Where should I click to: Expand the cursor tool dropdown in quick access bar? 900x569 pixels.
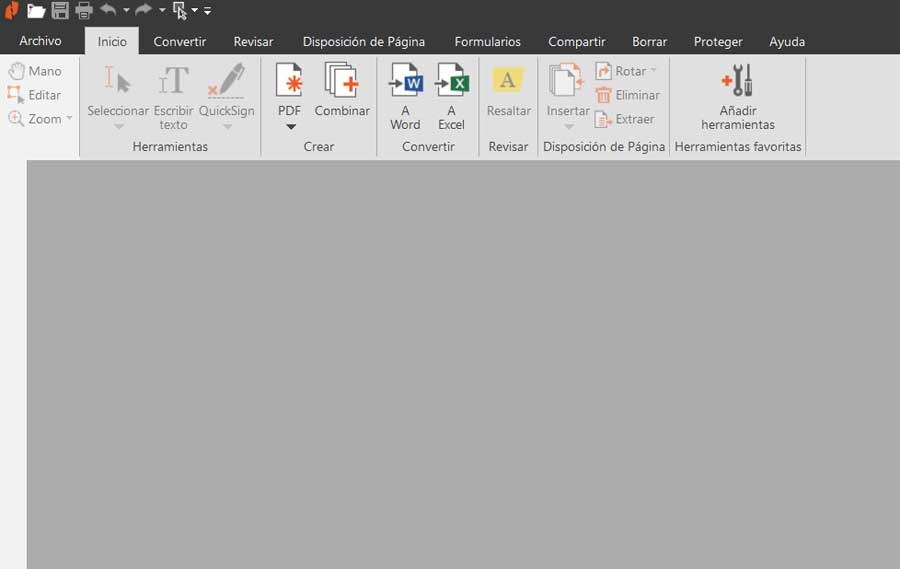pos(195,10)
